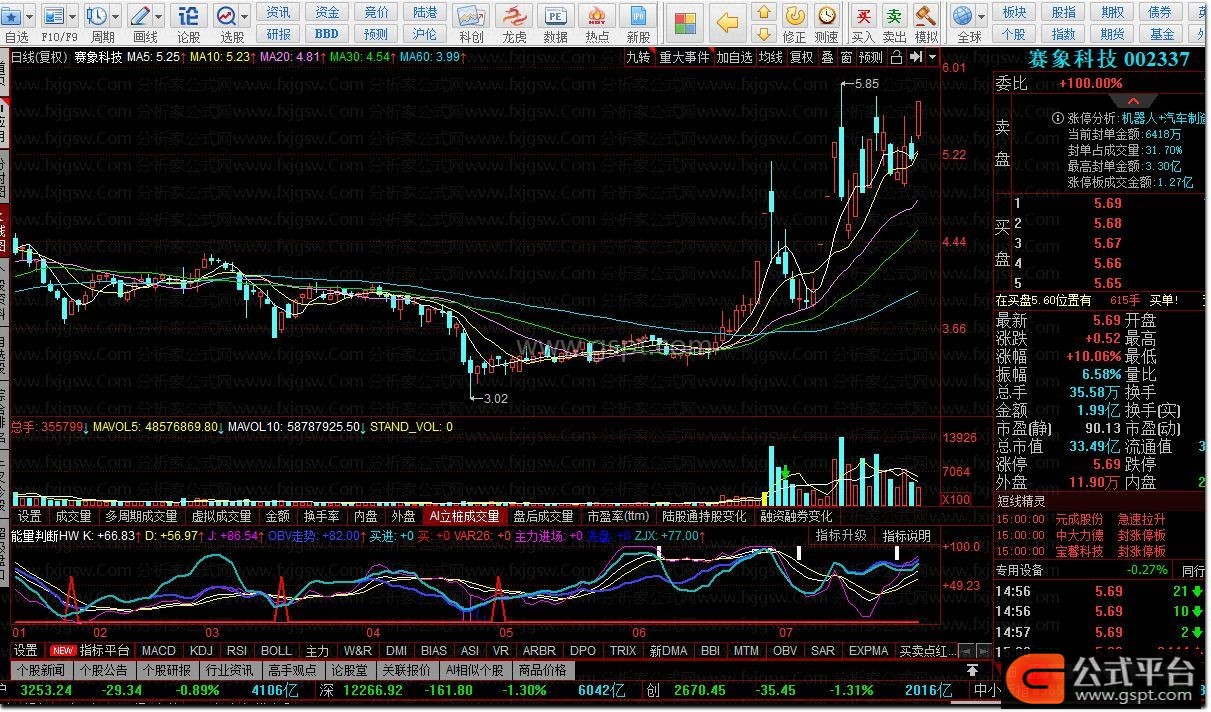Click the green arrow marker on volume chart
The width and height of the screenshot is (1211, 712).
(786, 471)
